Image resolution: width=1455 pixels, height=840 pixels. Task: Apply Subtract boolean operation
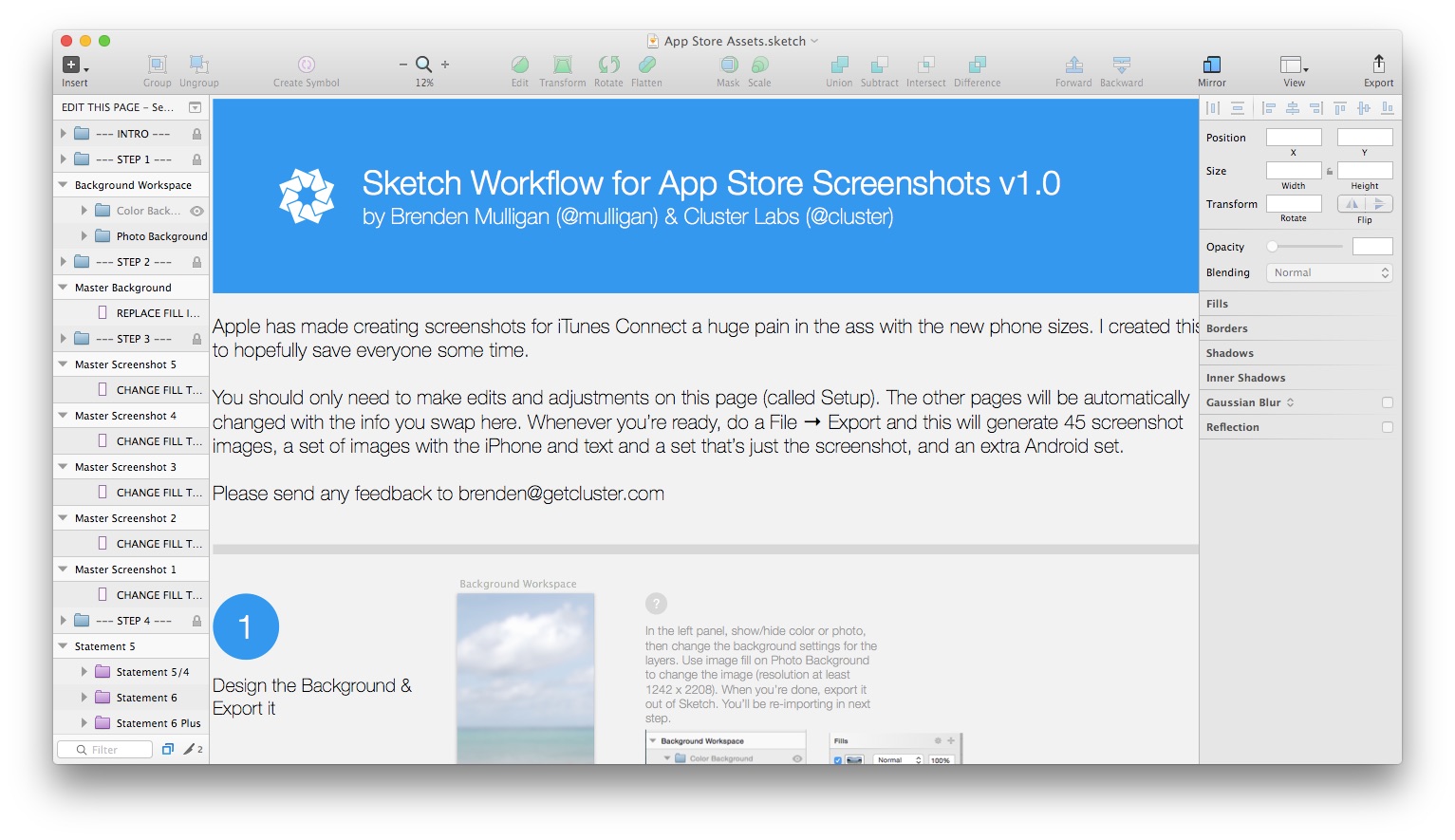(x=880, y=65)
